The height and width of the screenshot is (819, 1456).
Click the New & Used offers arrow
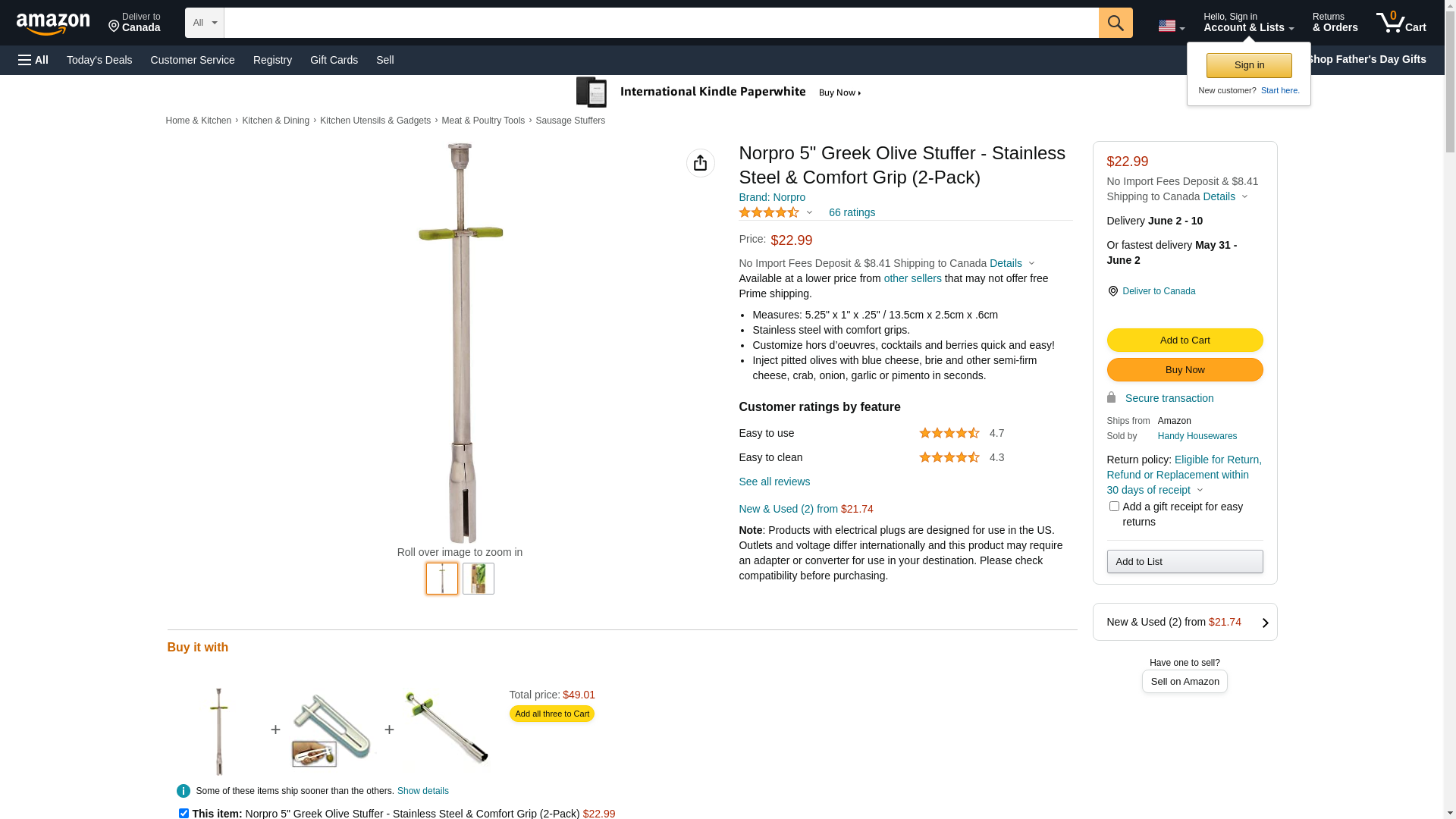point(1265,623)
